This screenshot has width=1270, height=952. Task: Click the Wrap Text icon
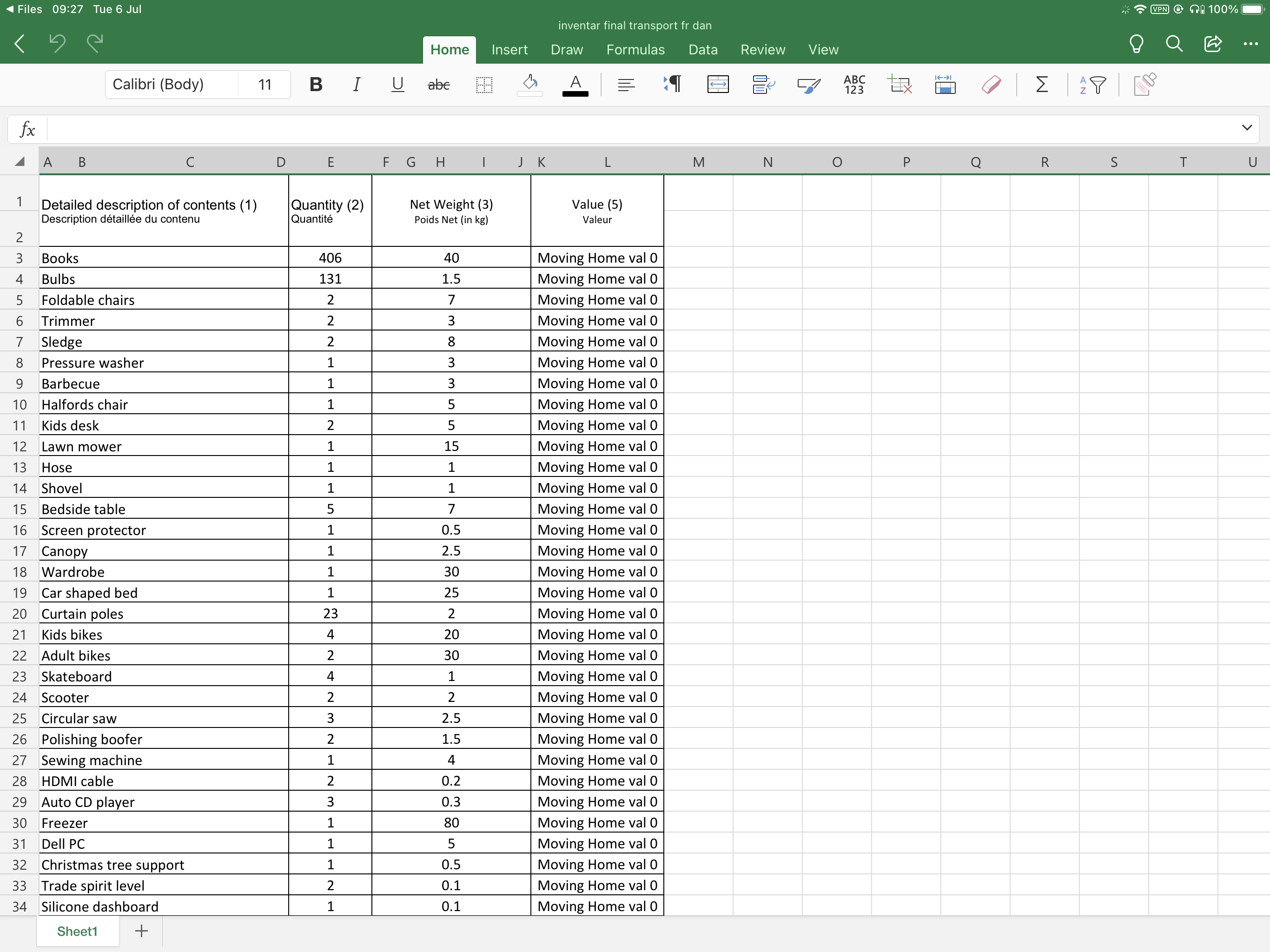point(763,85)
